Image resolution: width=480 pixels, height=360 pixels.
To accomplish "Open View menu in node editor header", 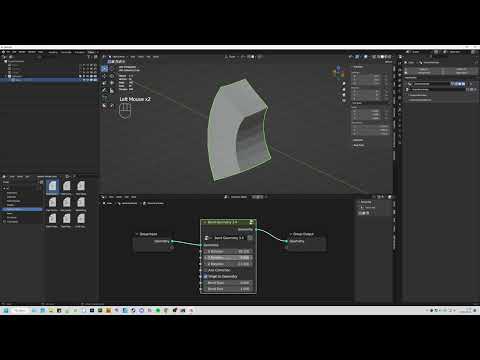I will click(x=111, y=197).
